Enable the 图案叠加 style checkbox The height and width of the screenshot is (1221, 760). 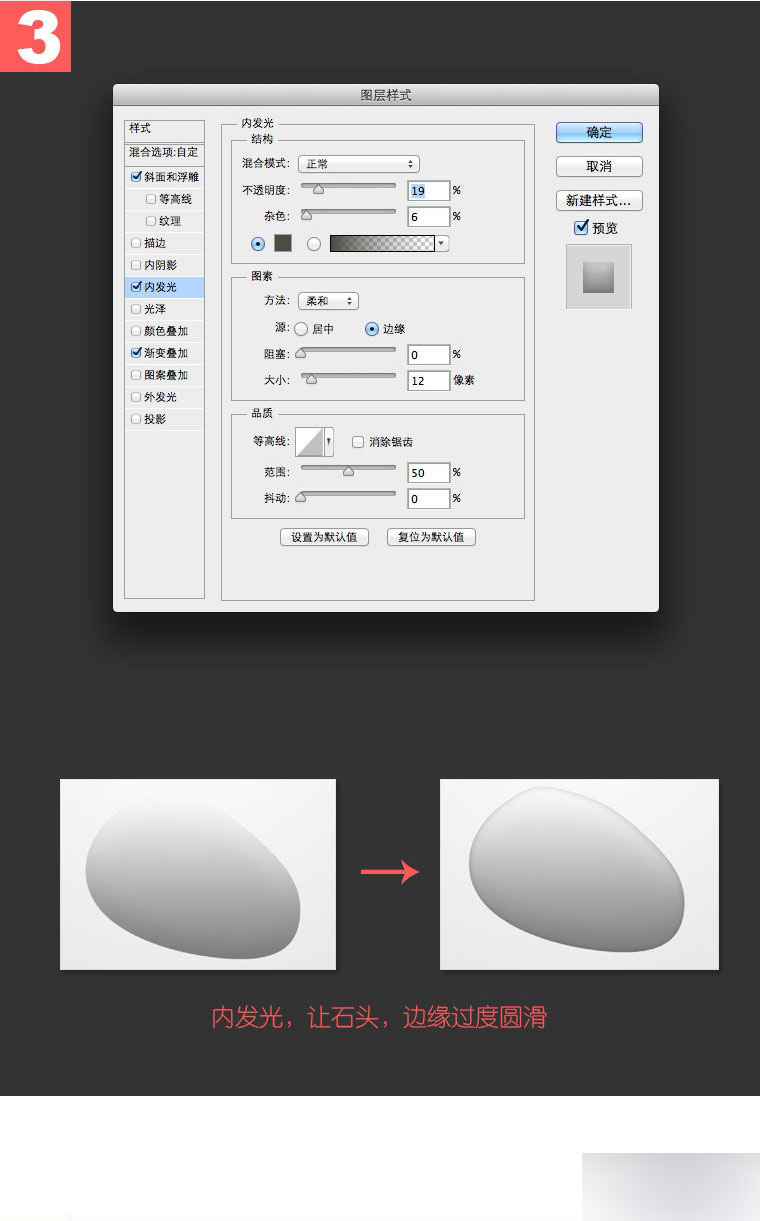click(x=136, y=375)
